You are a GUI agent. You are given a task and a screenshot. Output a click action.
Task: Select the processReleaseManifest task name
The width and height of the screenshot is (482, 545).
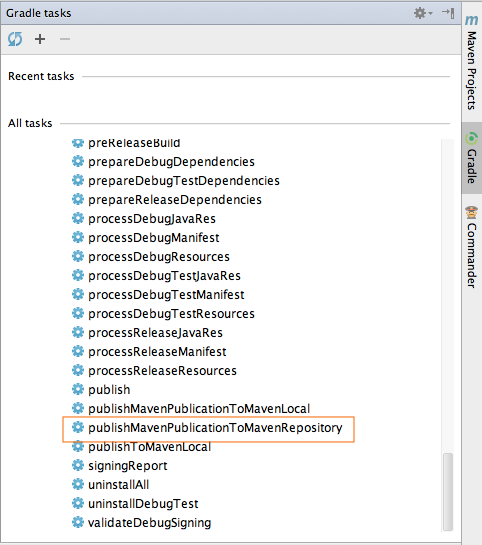pos(157,352)
